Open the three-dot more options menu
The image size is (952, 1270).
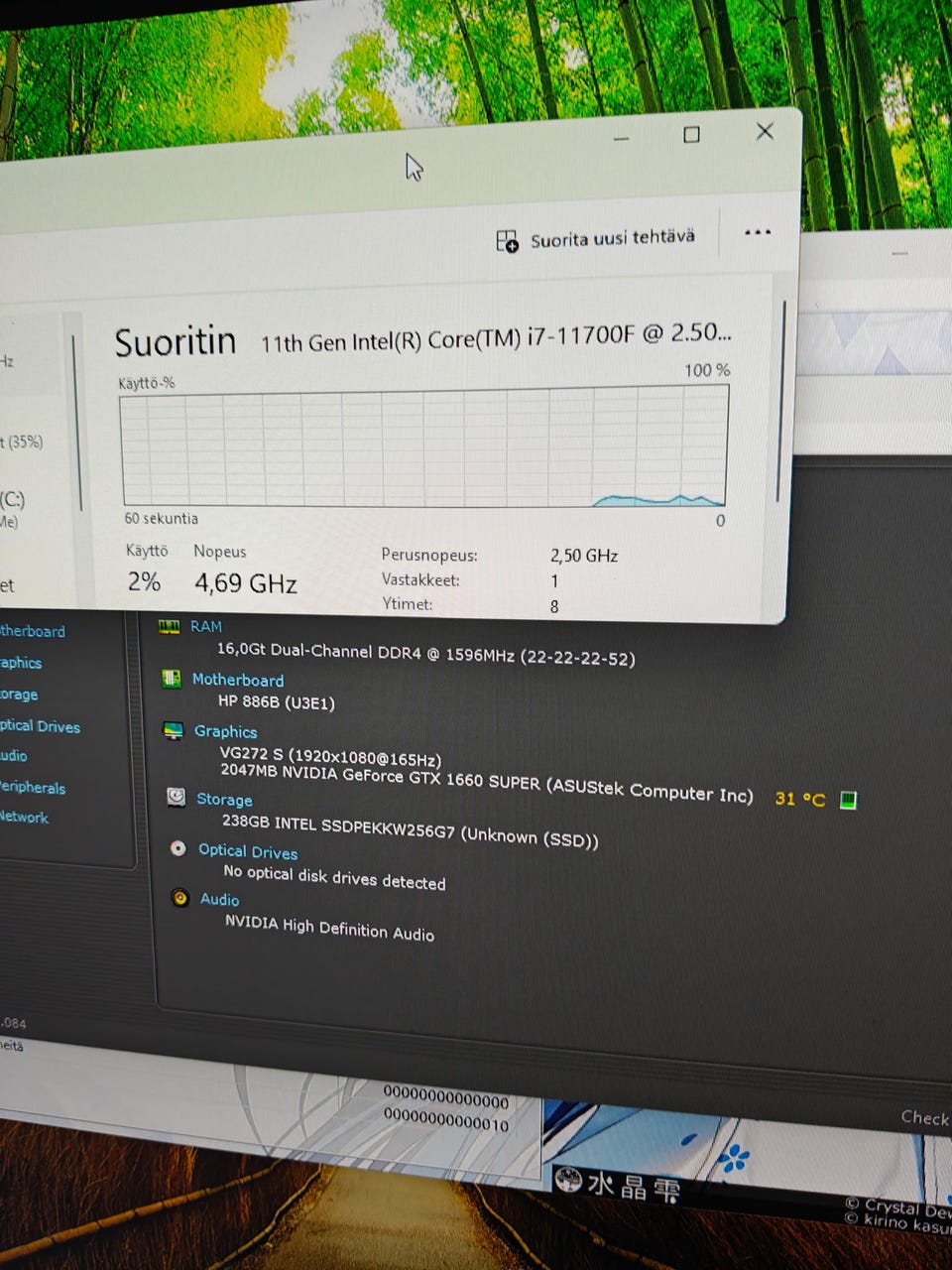tap(758, 232)
